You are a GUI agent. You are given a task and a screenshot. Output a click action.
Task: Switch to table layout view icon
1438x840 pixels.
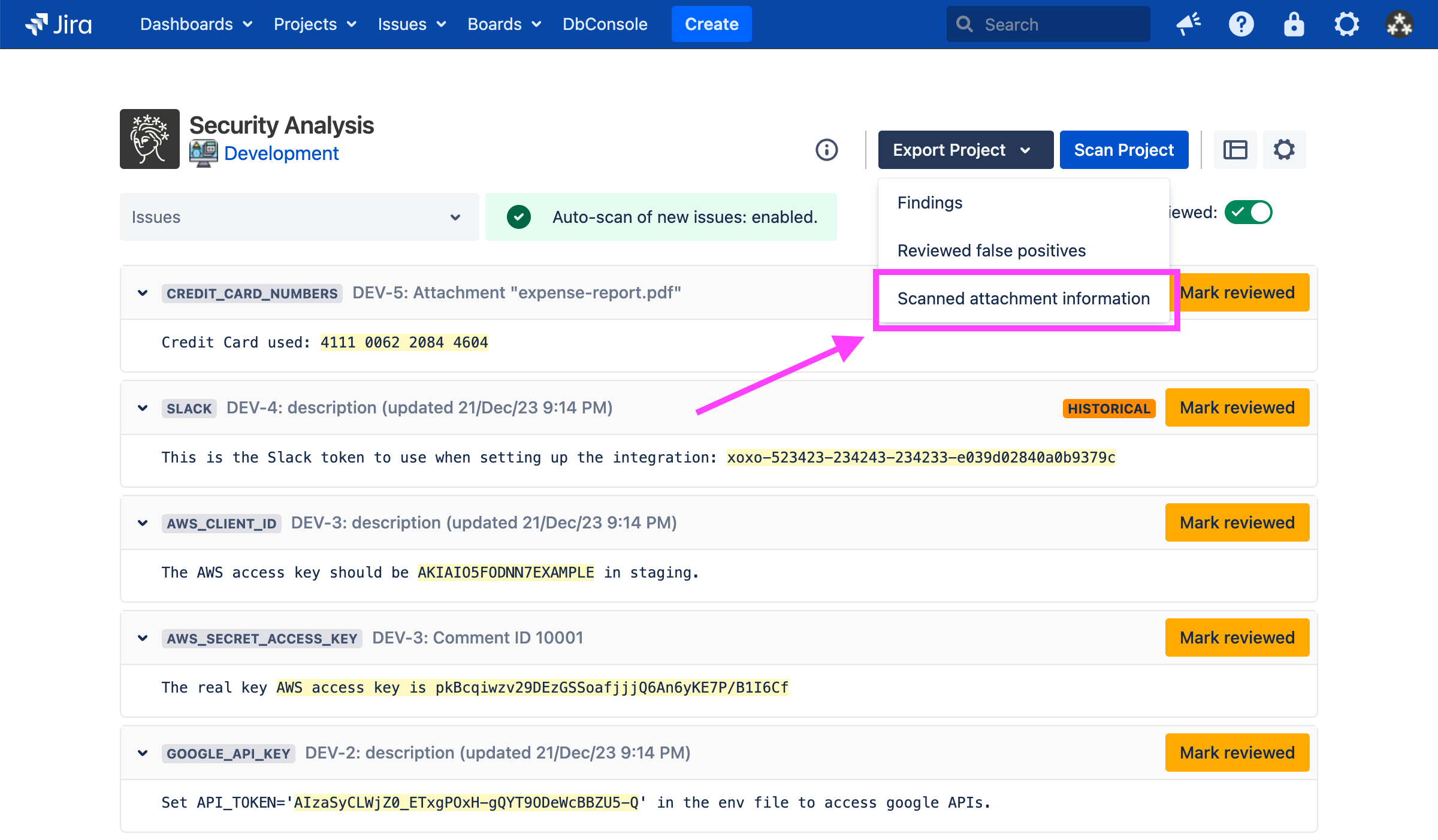(1235, 150)
